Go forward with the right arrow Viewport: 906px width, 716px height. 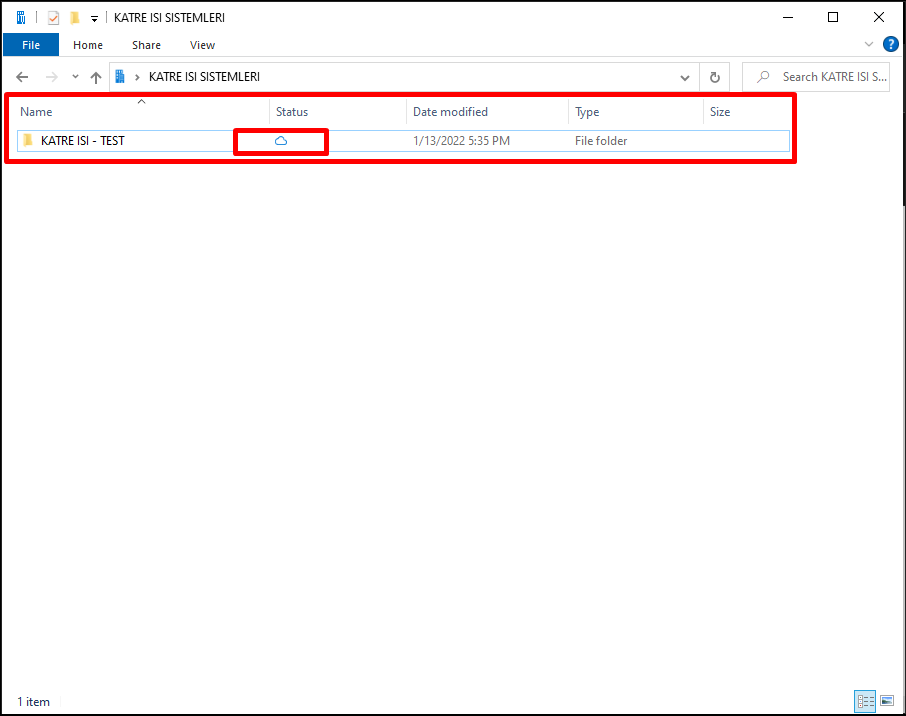point(51,77)
